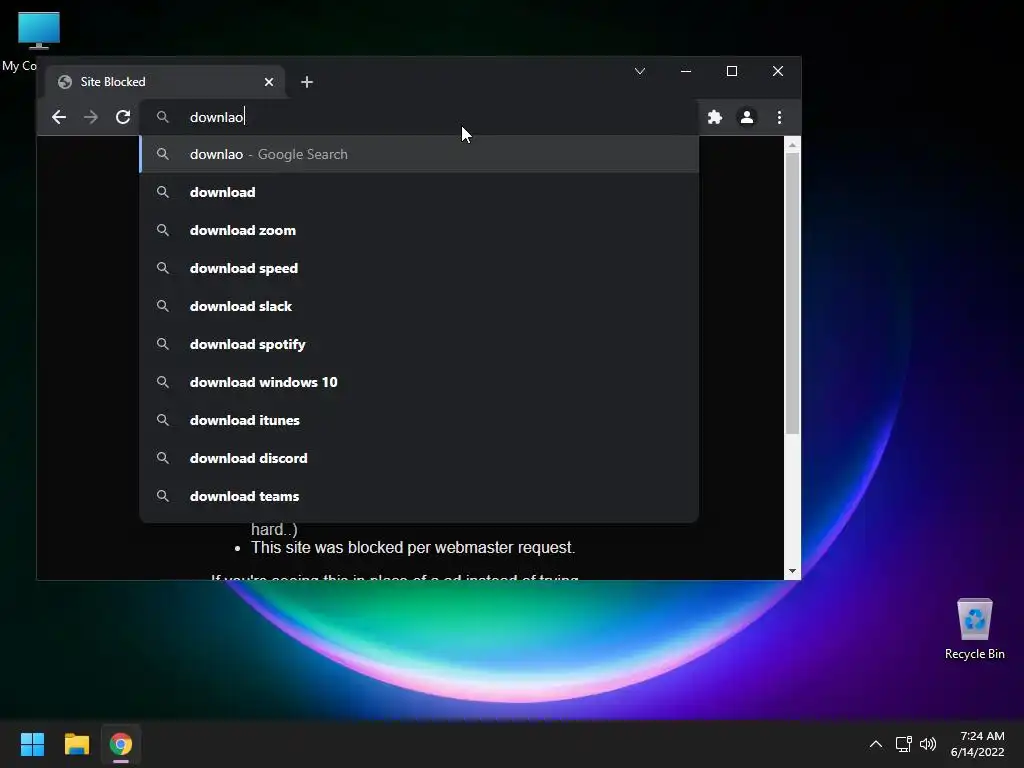Open the clock showing 7:24 AM

pyautogui.click(x=978, y=744)
